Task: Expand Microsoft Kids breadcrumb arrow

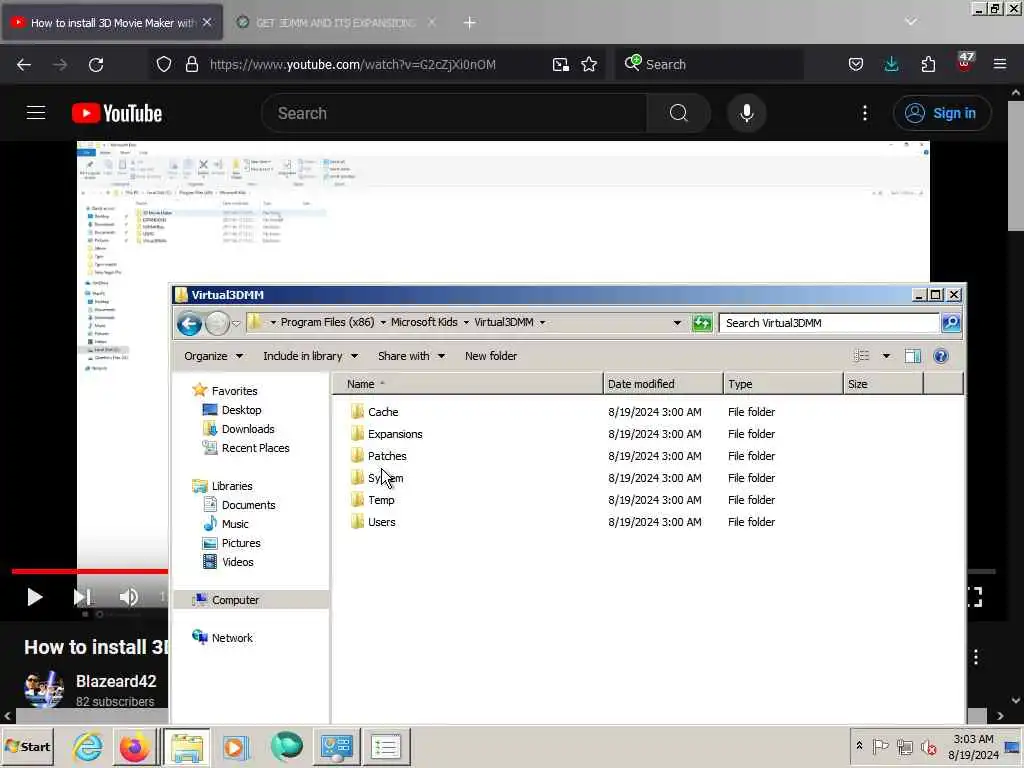Action: coord(466,323)
